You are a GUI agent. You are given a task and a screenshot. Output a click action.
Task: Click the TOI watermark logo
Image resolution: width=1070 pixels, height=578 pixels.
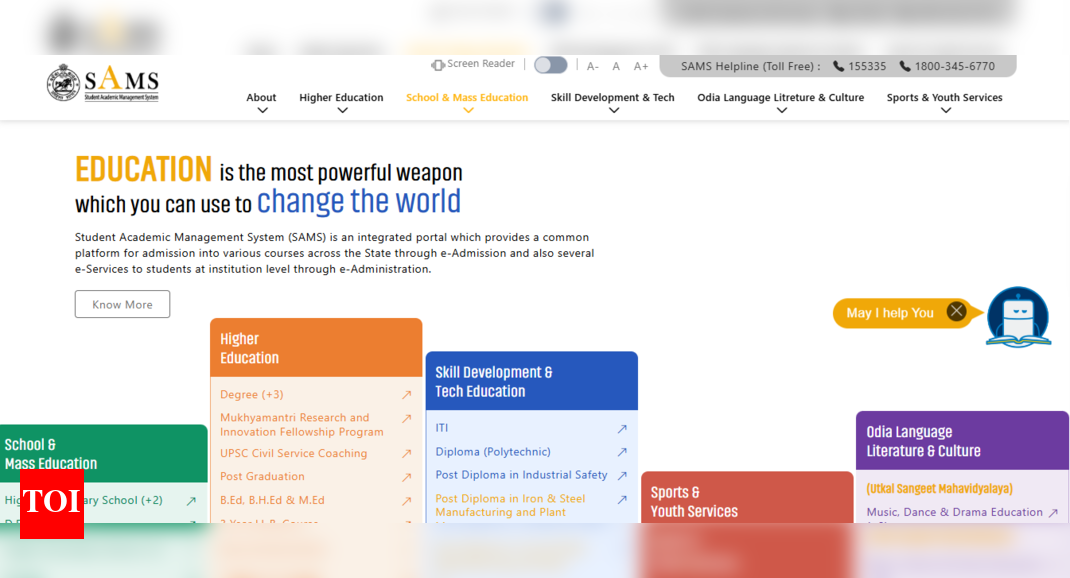(x=52, y=502)
